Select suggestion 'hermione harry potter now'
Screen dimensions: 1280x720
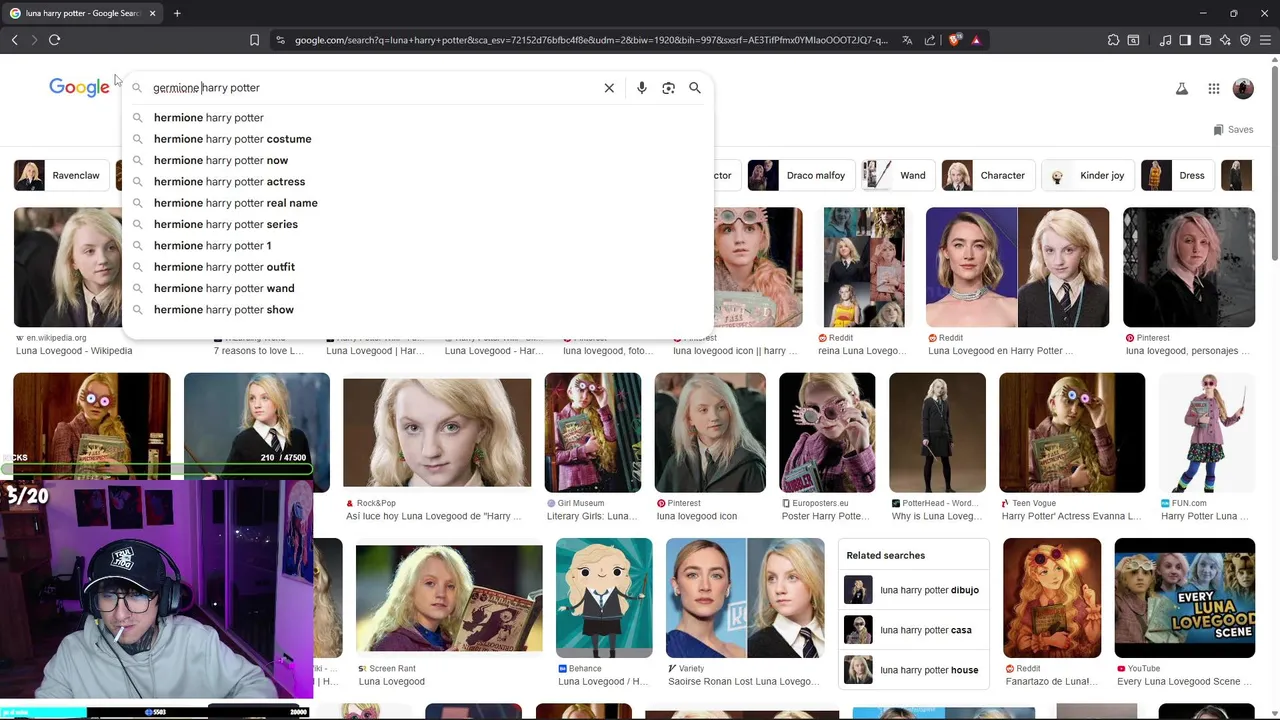point(418,160)
